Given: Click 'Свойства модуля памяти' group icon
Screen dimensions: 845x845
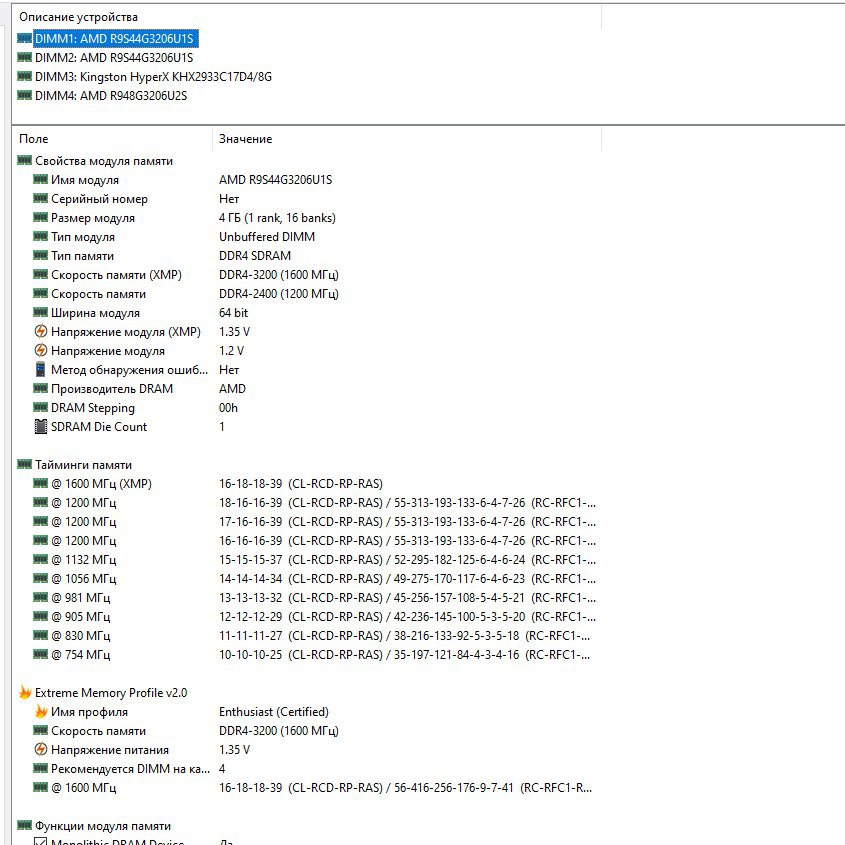Looking at the screenshot, I should point(24,160).
